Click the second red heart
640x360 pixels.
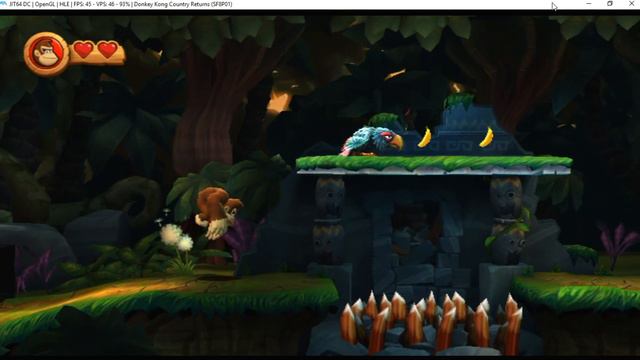pos(108,50)
